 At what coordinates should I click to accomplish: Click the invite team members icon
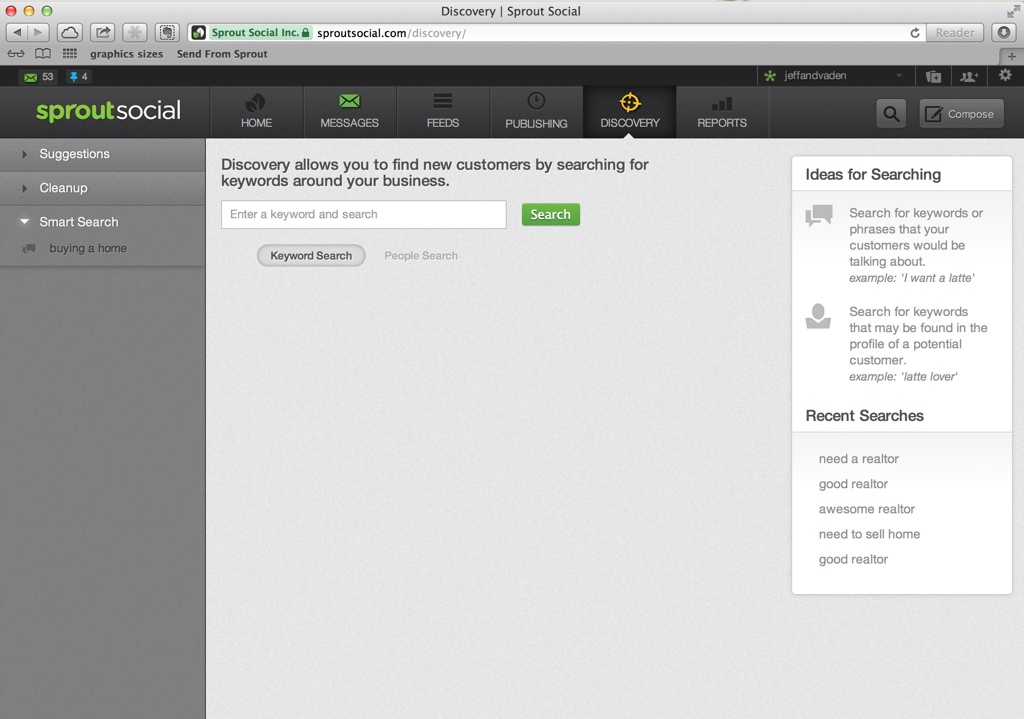pos(969,76)
